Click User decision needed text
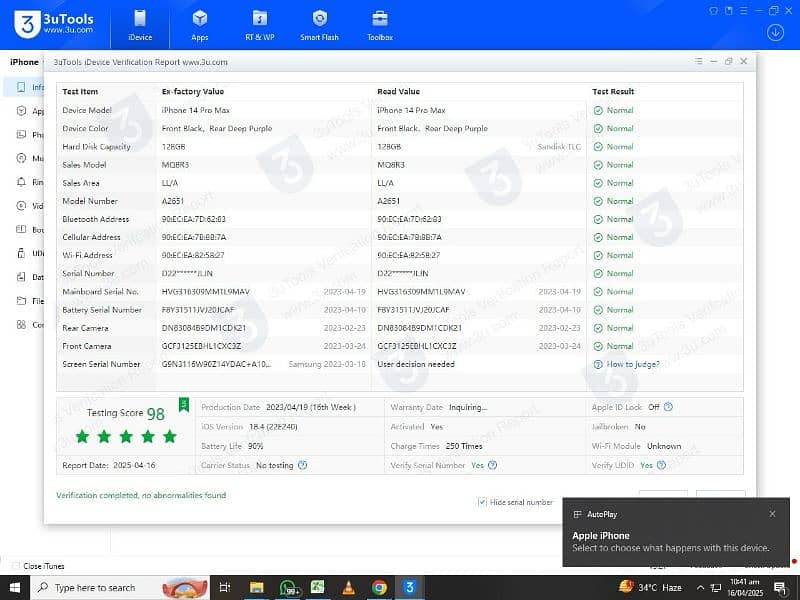The image size is (800, 600). (416, 364)
